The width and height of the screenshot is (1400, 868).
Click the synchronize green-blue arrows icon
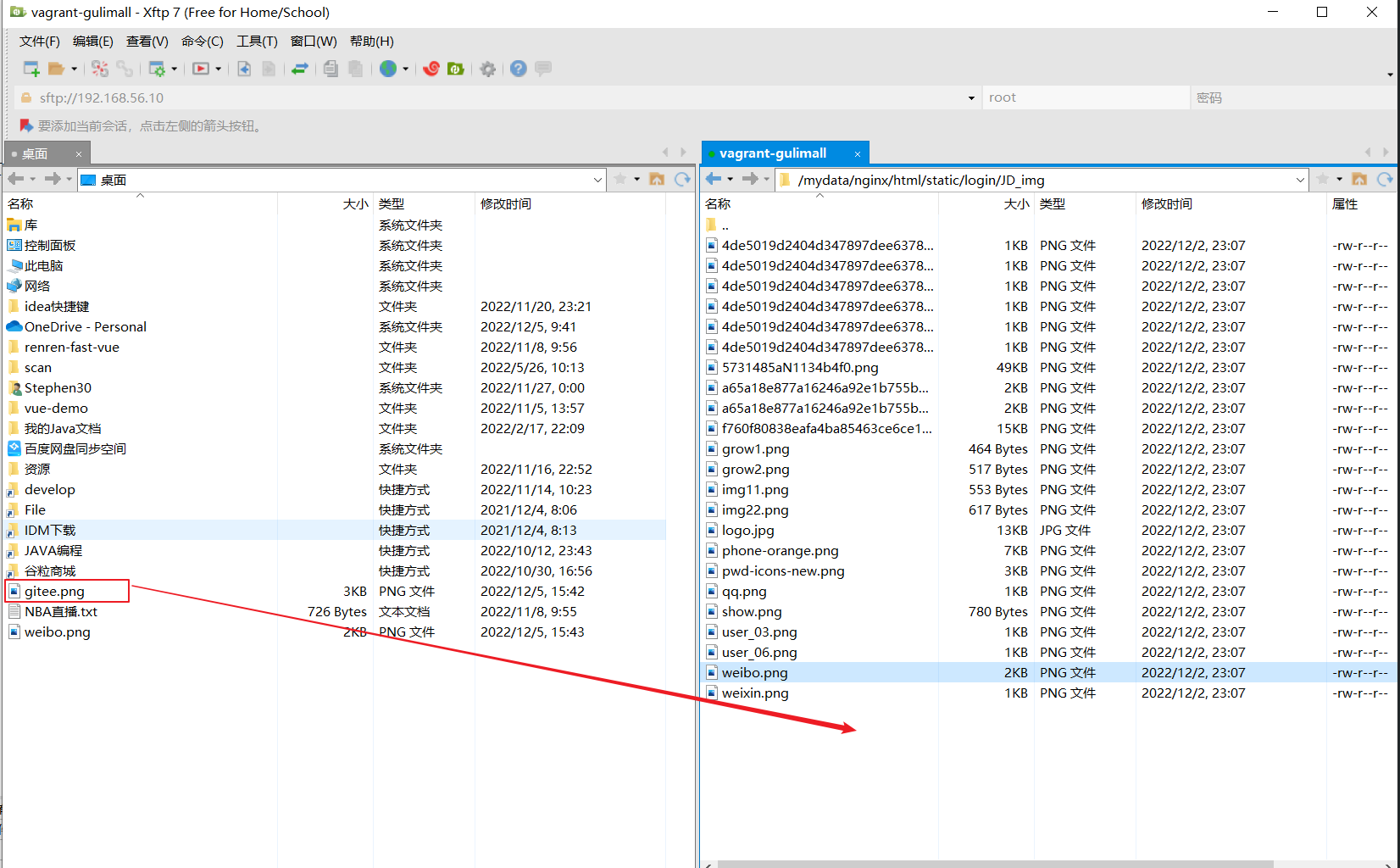point(300,69)
